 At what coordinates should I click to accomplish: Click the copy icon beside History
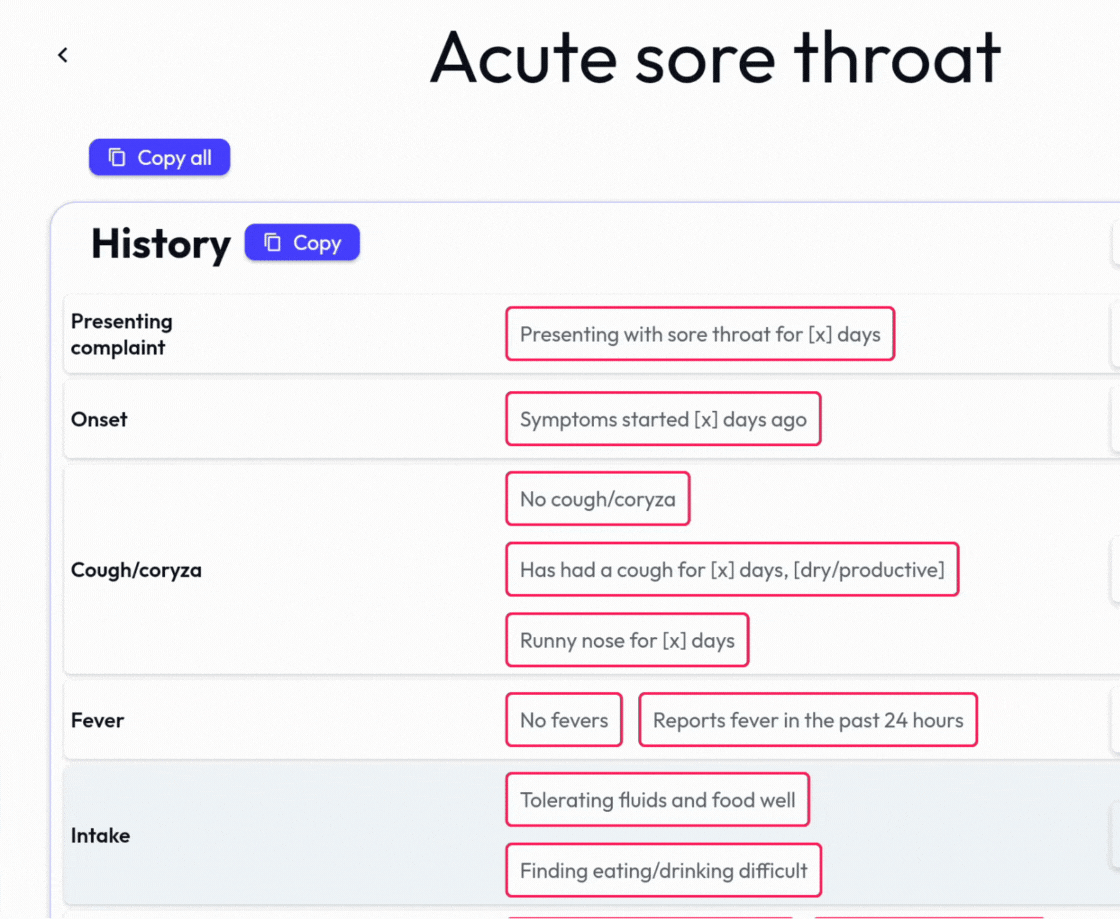(x=272, y=243)
